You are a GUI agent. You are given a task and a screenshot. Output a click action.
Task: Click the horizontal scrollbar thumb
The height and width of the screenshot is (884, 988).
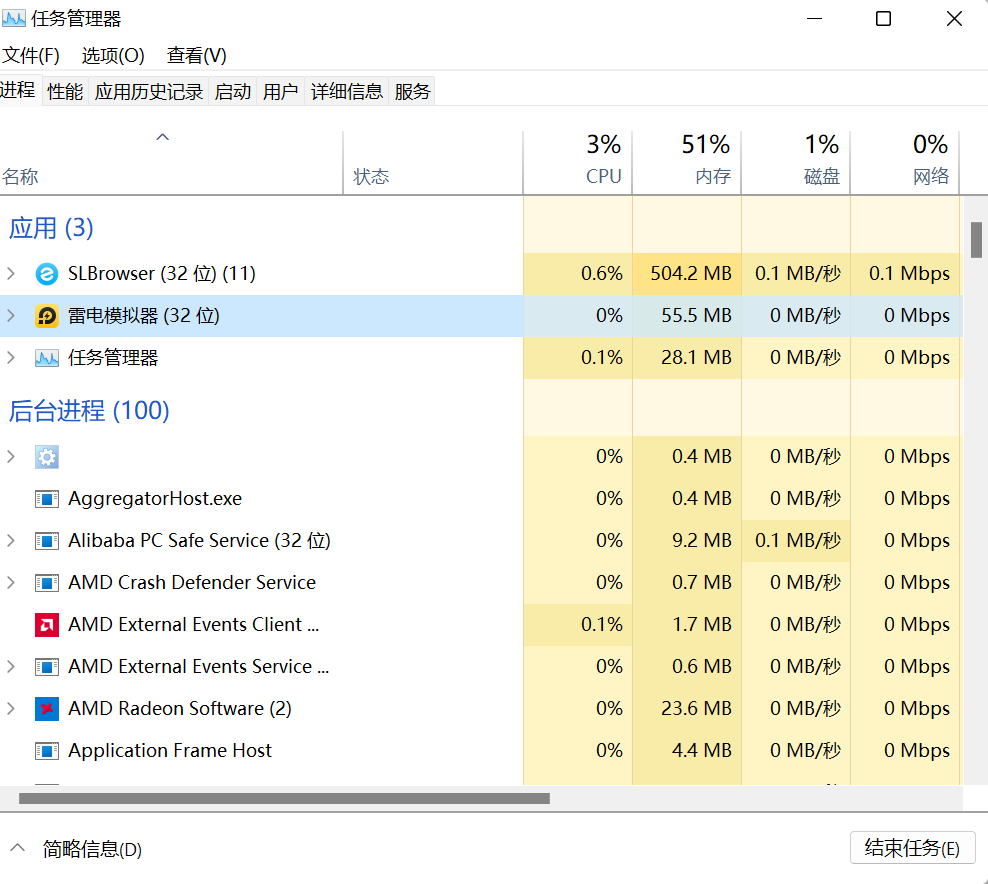(284, 798)
